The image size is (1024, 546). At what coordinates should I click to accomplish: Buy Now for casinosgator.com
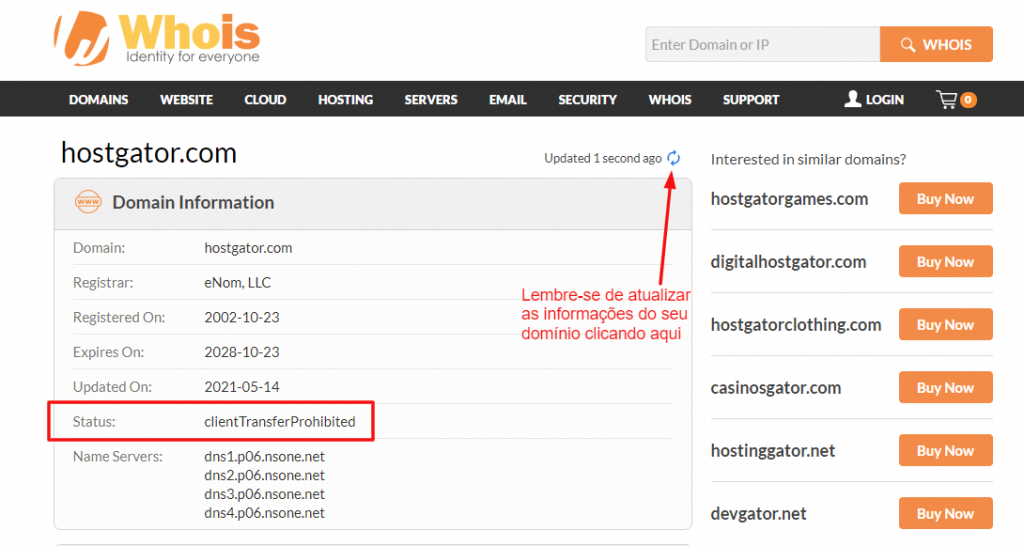[x=946, y=387]
